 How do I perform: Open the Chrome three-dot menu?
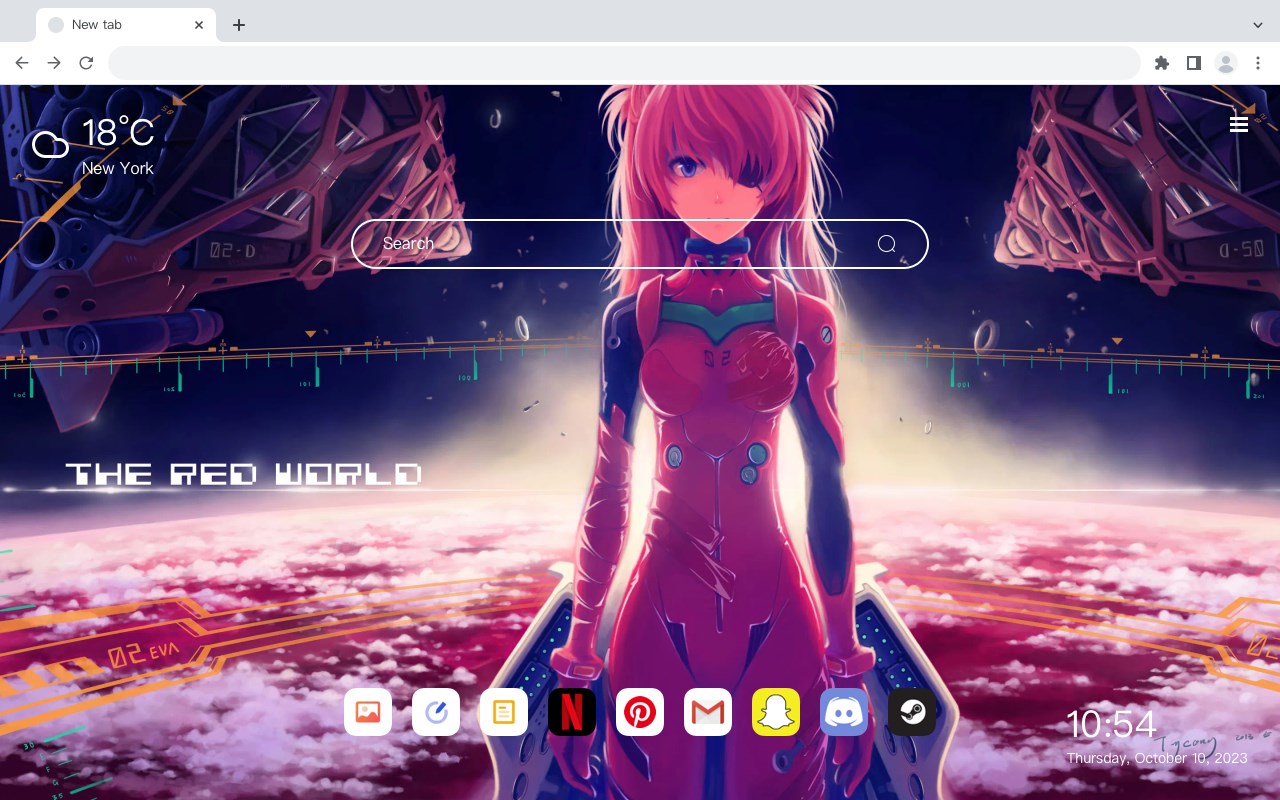pos(1258,63)
